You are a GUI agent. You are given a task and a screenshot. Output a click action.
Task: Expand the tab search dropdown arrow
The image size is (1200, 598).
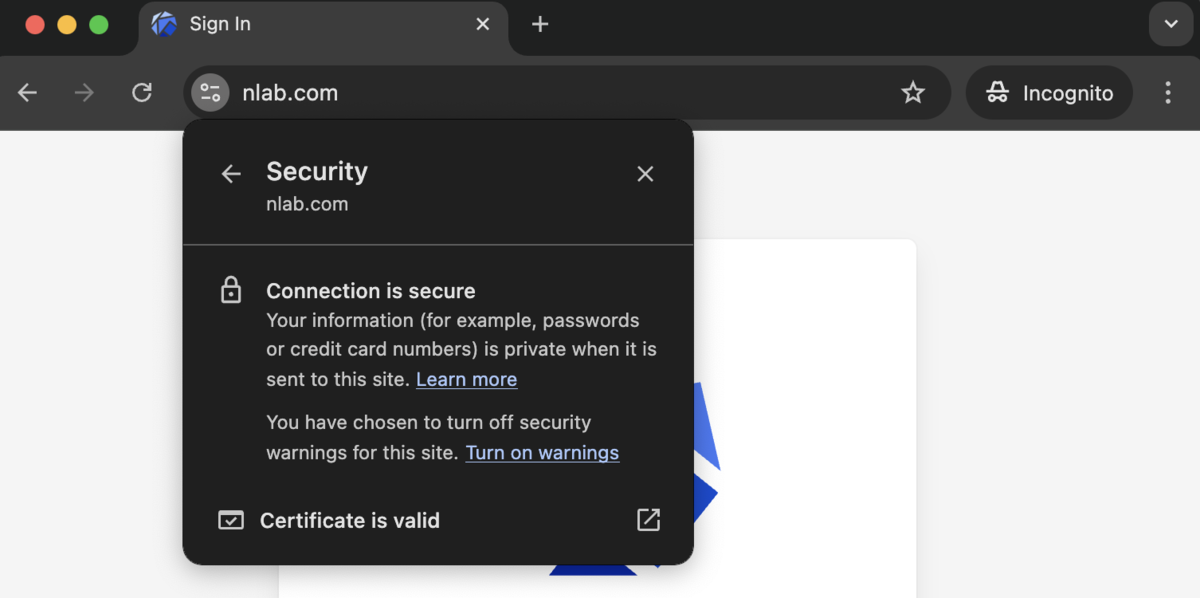point(1171,24)
